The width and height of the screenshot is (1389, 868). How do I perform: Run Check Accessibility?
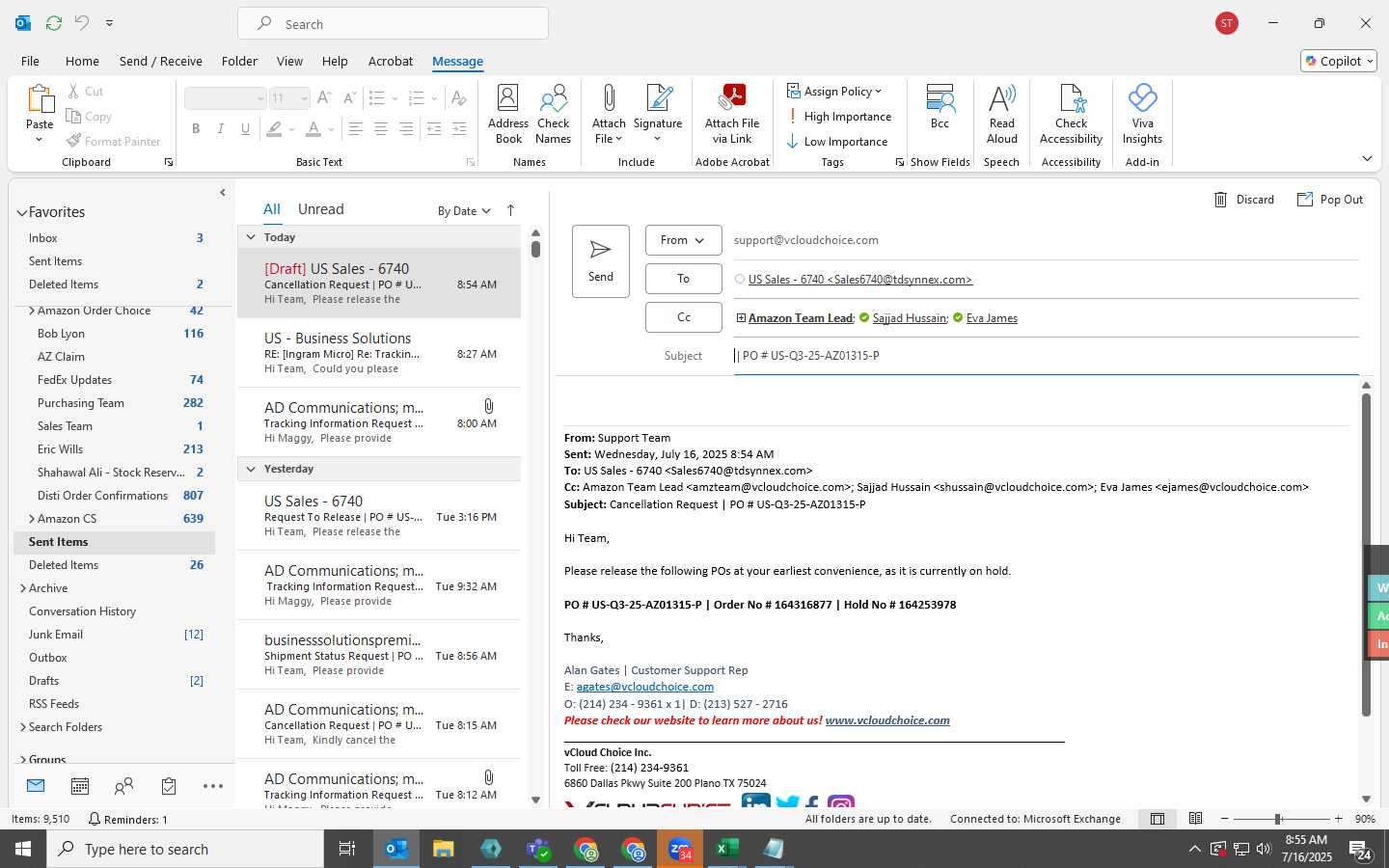click(1071, 114)
